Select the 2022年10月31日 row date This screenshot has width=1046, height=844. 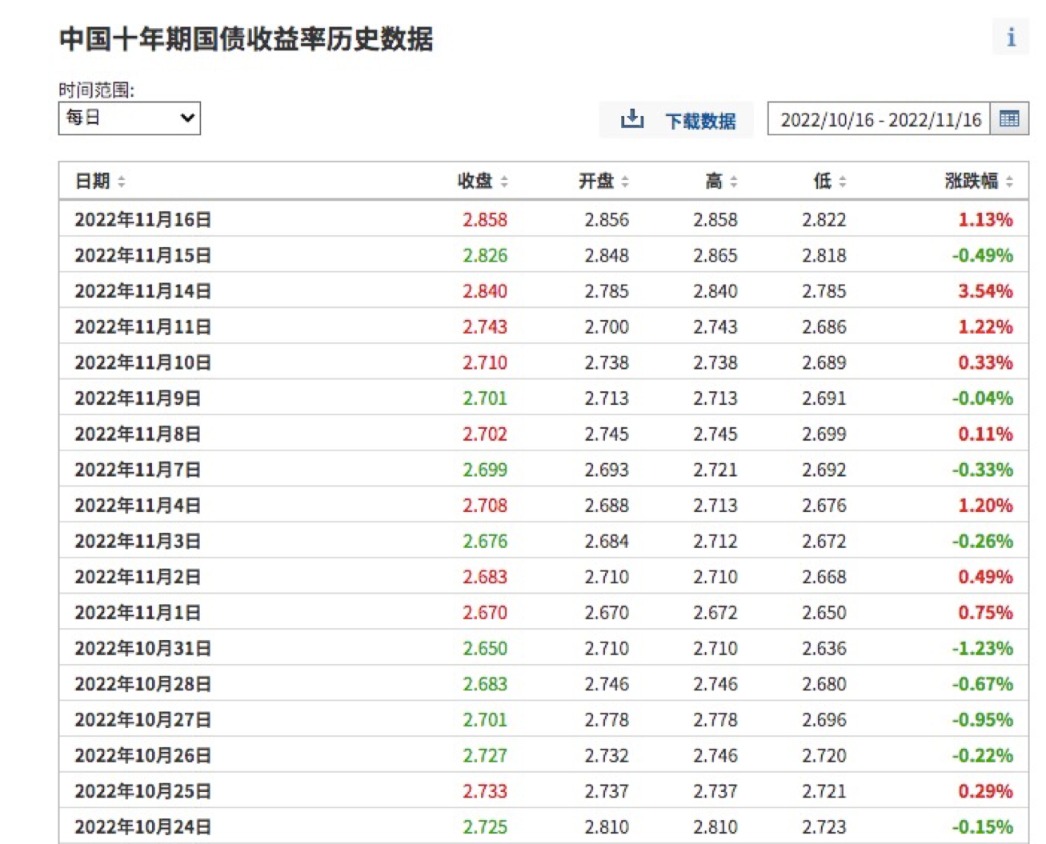(143, 648)
